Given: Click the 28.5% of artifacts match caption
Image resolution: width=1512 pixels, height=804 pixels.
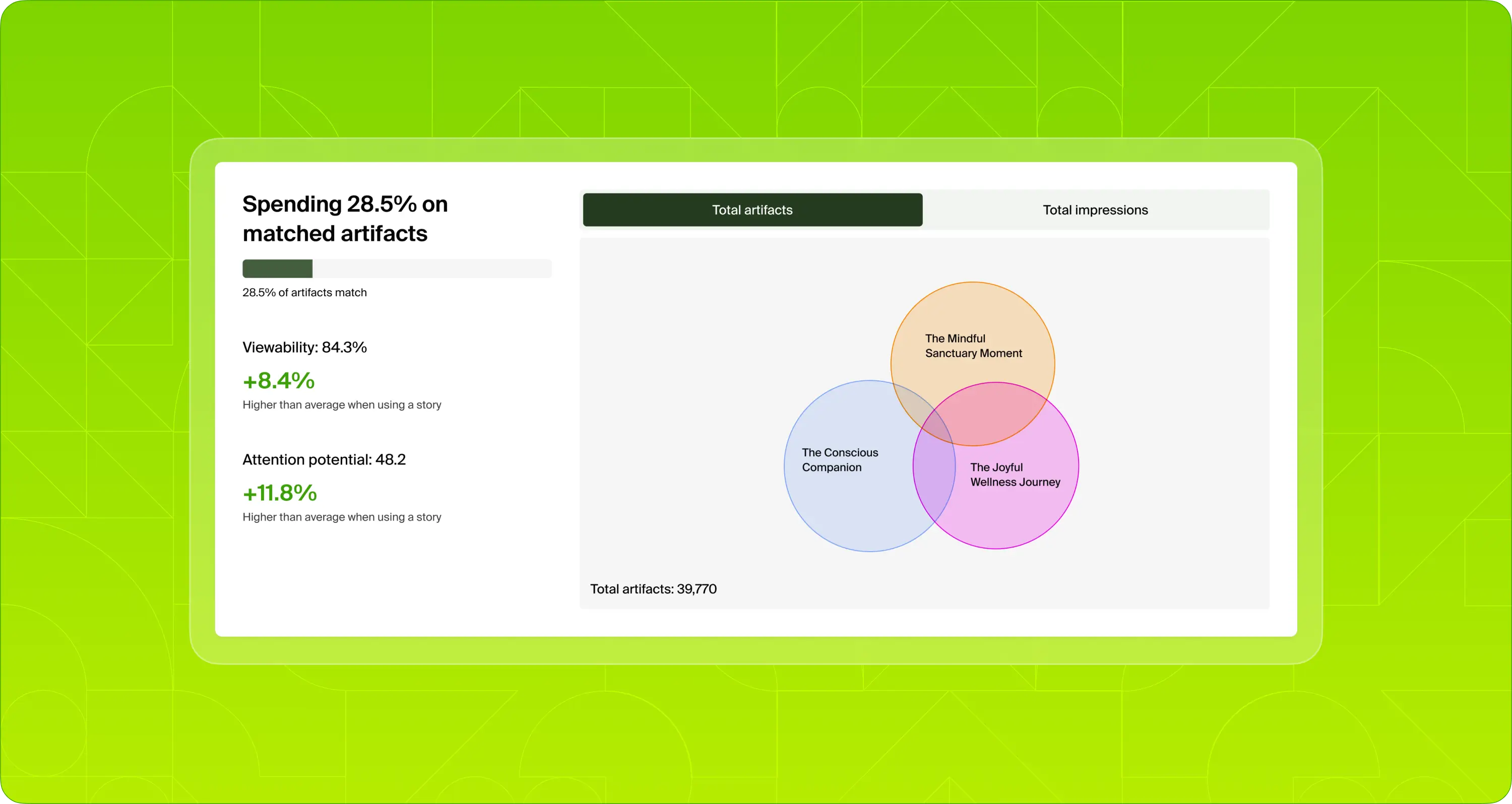Looking at the screenshot, I should [x=304, y=292].
